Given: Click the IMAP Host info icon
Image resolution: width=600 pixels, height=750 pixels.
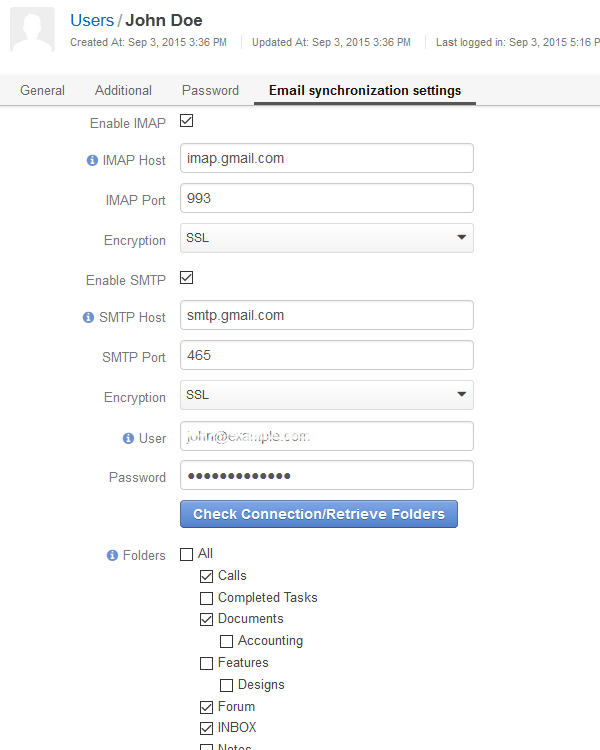Looking at the screenshot, I should [92, 160].
